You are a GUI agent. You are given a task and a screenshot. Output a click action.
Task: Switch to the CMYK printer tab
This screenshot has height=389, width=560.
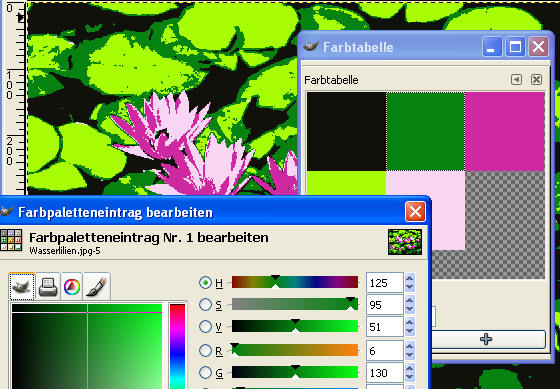48,286
